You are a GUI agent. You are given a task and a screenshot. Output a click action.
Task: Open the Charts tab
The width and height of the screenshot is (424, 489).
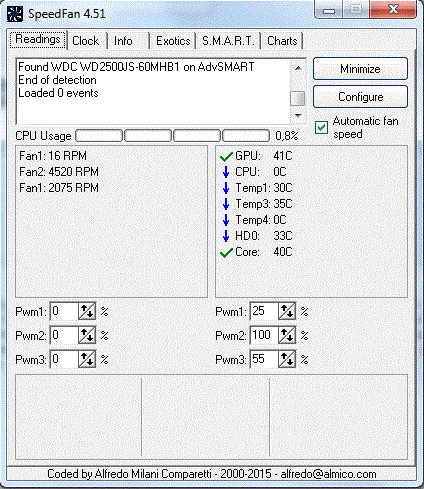(x=282, y=41)
